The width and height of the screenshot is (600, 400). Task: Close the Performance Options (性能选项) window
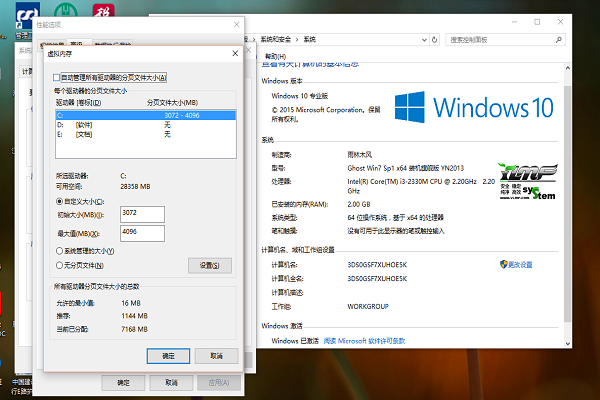[x=236, y=24]
